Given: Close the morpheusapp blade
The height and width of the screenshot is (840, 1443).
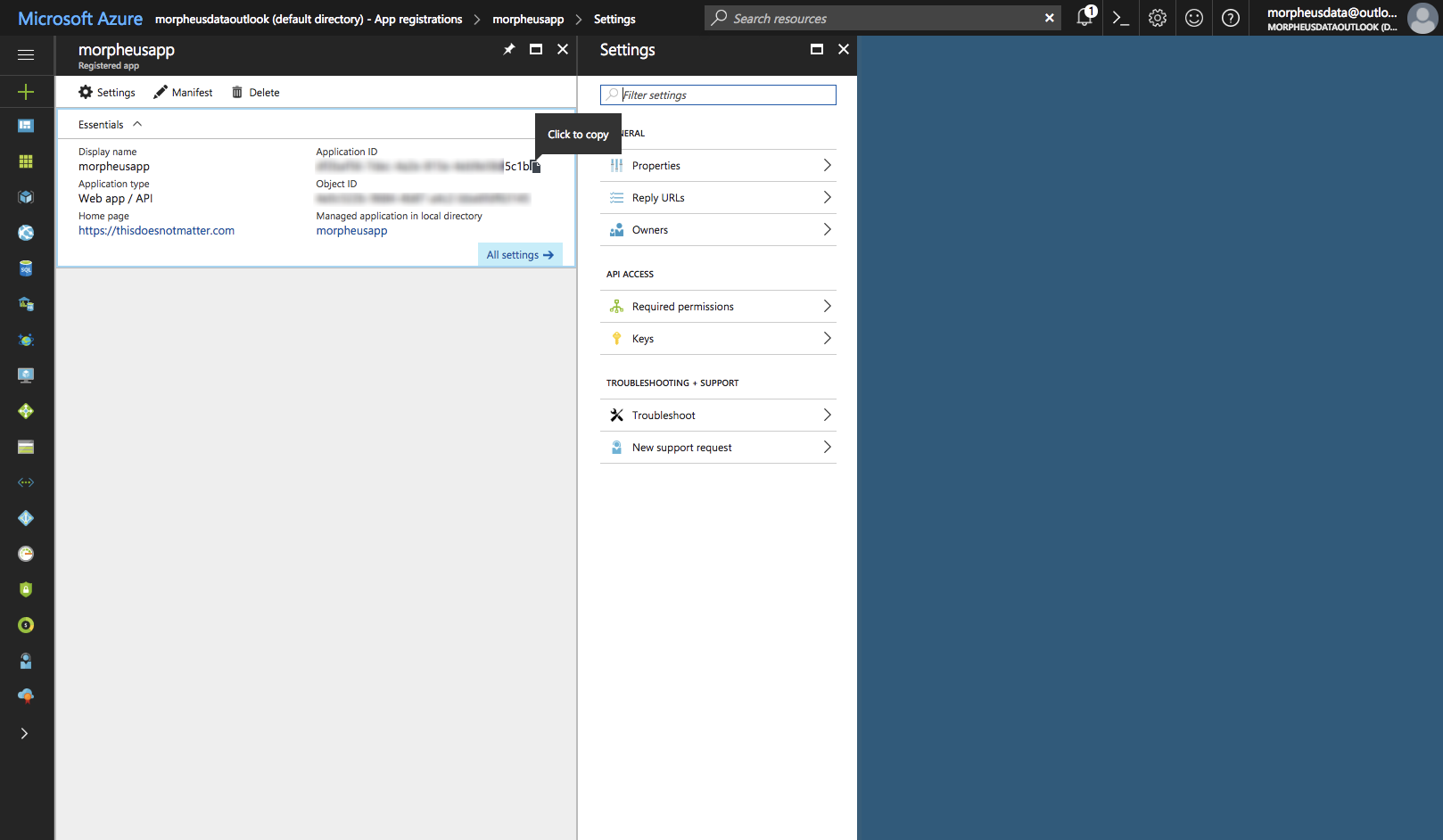Looking at the screenshot, I should 563,49.
